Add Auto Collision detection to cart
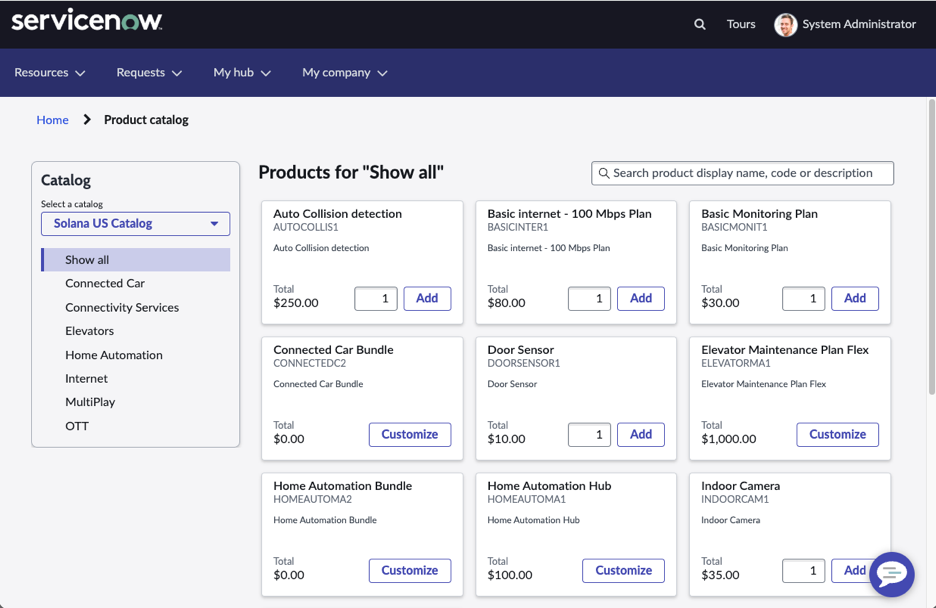Image resolution: width=936 pixels, height=608 pixels. point(427,298)
